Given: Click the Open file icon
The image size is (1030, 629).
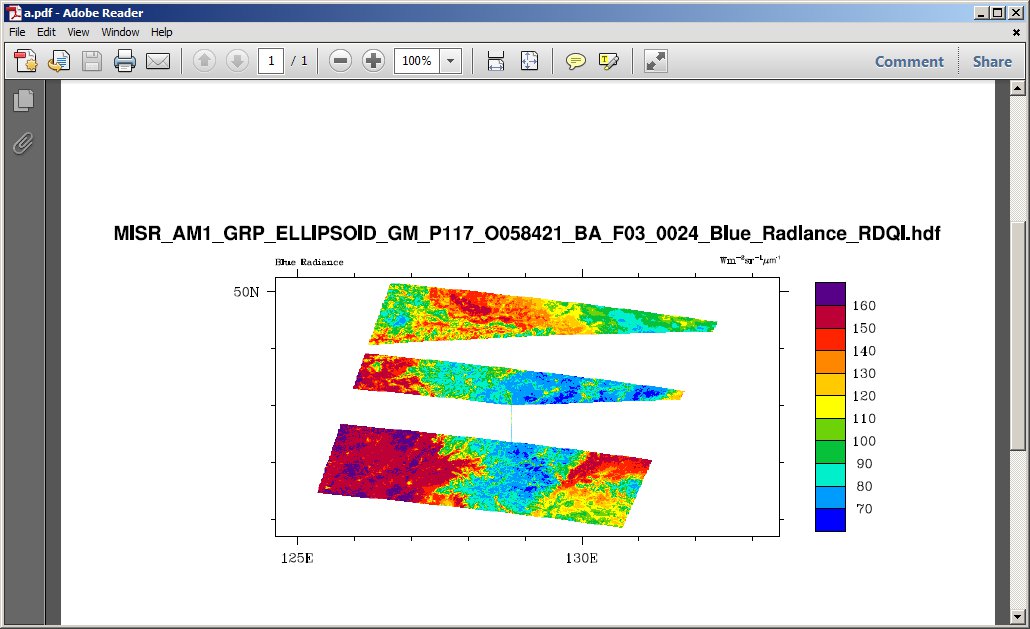Looking at the screenshot, I should tap(58, 61).
